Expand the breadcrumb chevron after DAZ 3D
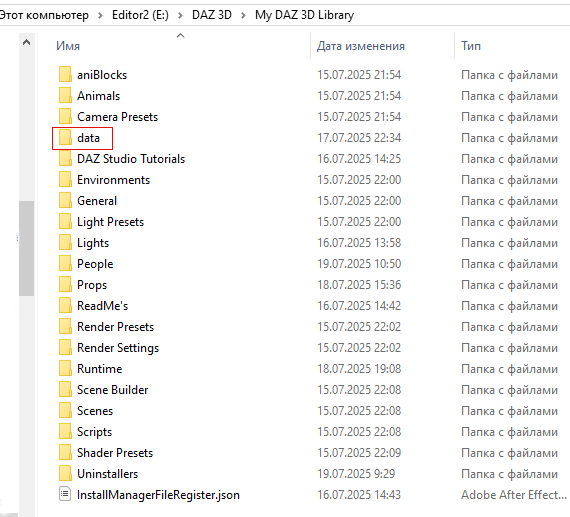Viewport: 570px width, 517px height. coord(243,15)
